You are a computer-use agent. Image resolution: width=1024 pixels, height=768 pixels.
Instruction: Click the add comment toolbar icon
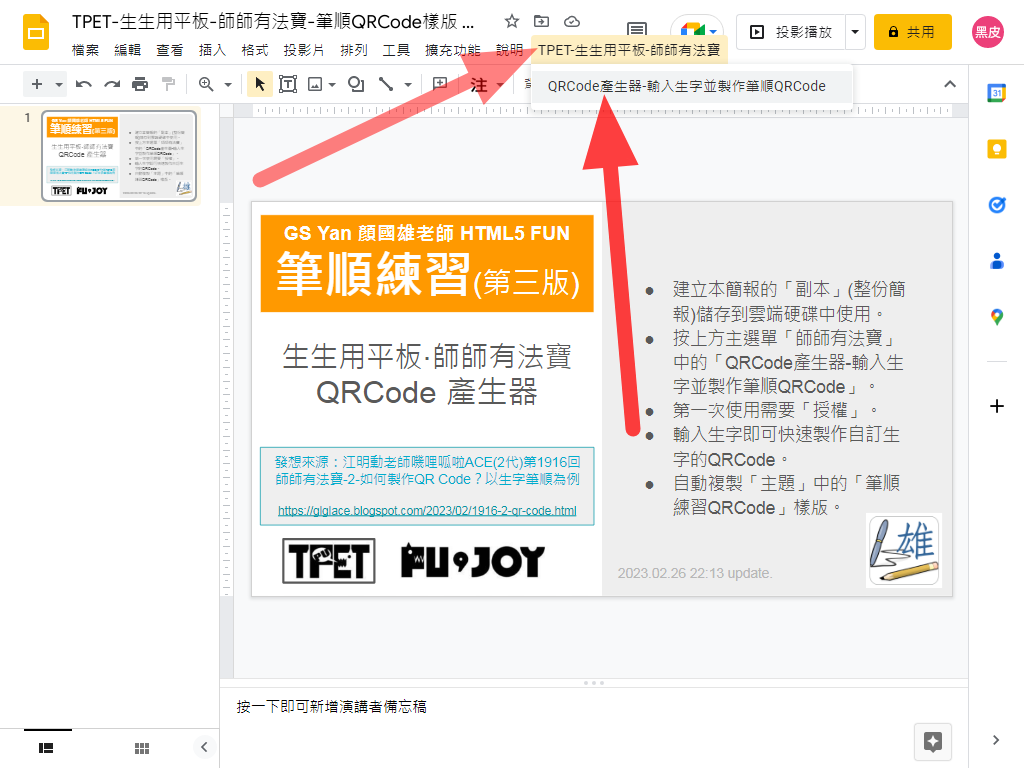coord(440,84)
